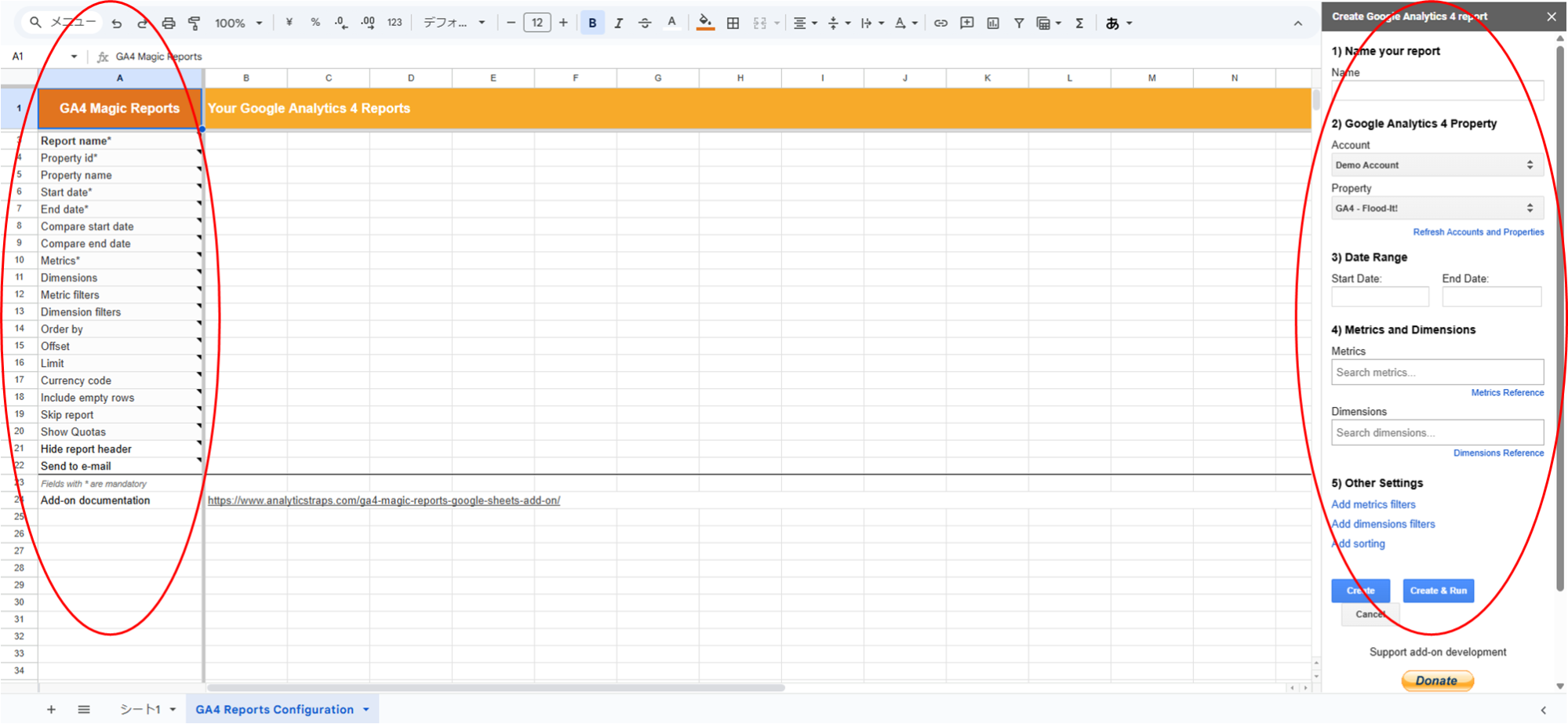The image size is (1568, 724).
Task: Open the analyticstraps documentation link
Action: 384,500
